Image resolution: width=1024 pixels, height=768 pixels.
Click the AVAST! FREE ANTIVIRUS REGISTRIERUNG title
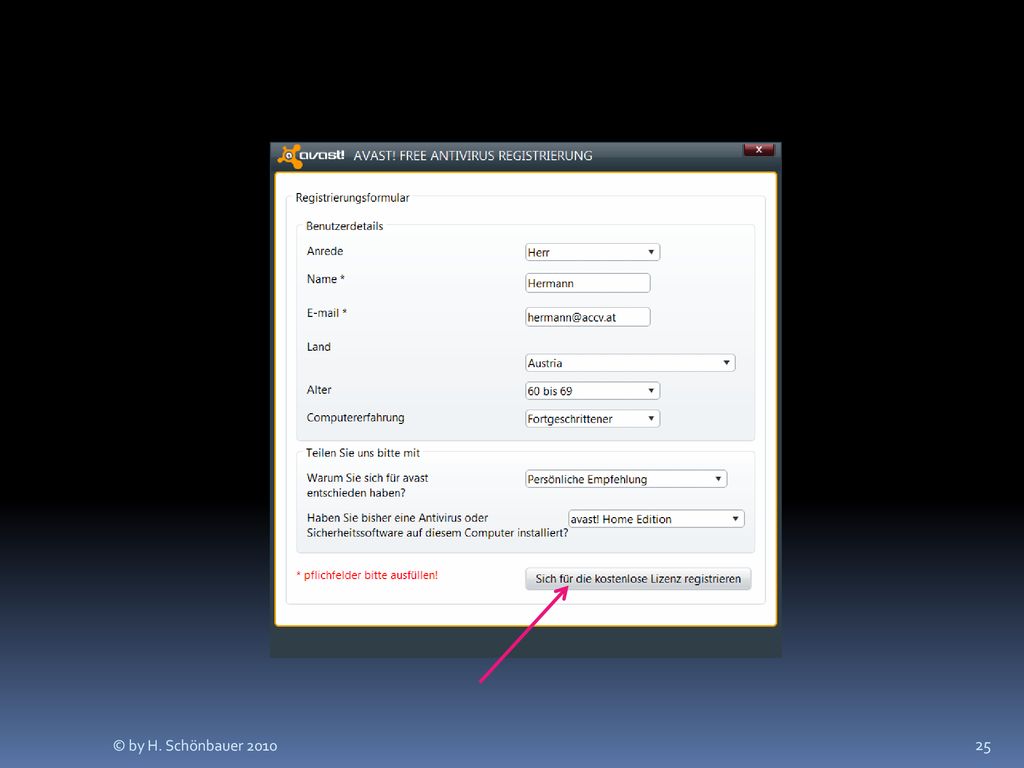pyautogui.click(x=473, y=156)
